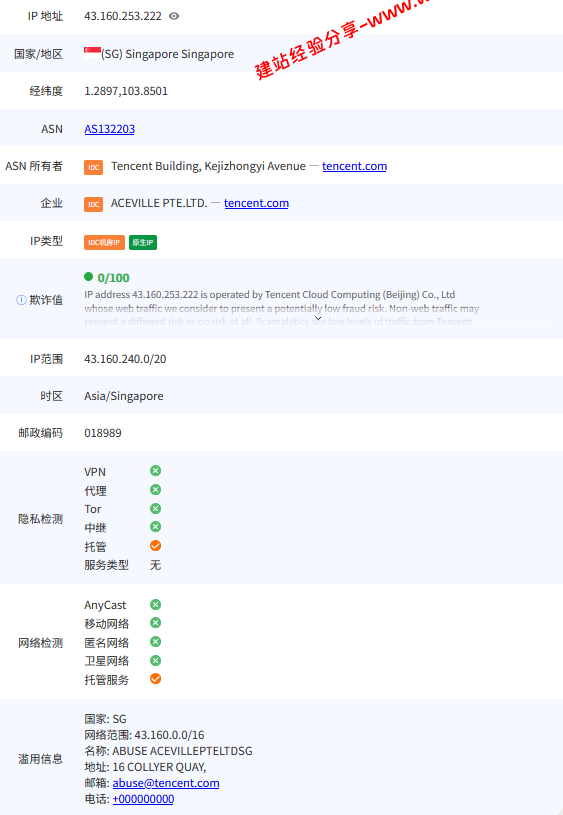Click the 卫星网络 status cross icon
The height and width of the screenshot is (815, 563).
[x=155, y=661]
